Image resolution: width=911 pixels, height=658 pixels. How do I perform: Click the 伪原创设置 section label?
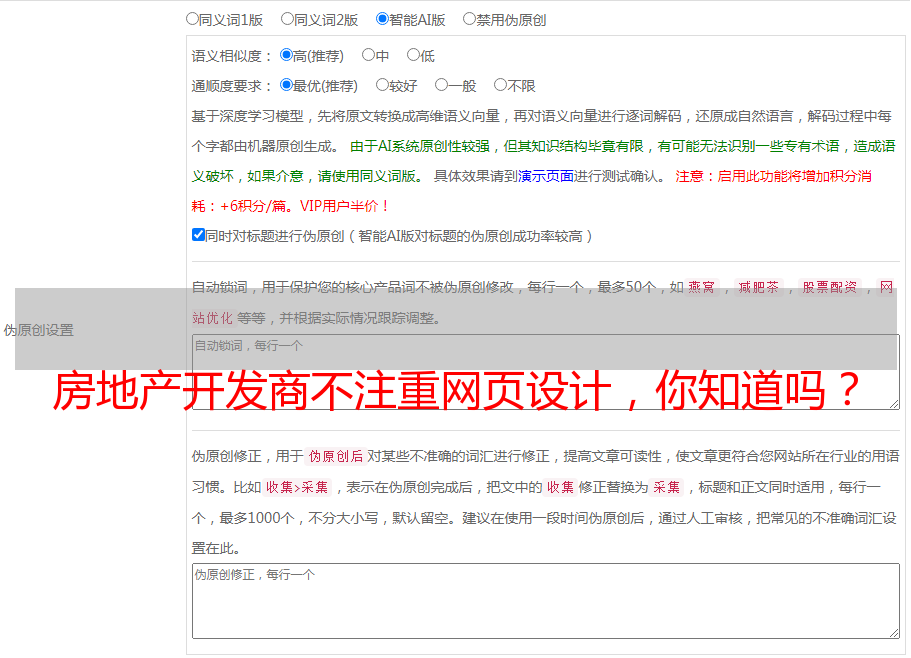coord(39,330)
